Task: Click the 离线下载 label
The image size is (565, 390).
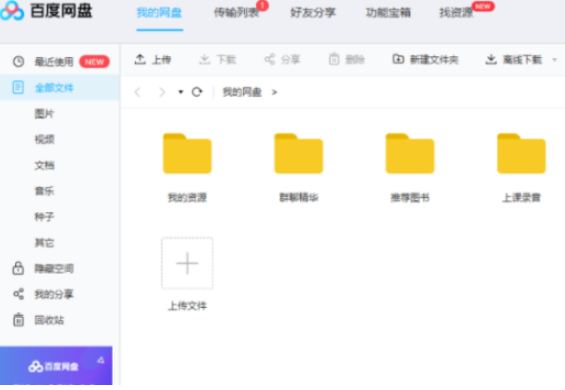Action: (x=522, y=60)
